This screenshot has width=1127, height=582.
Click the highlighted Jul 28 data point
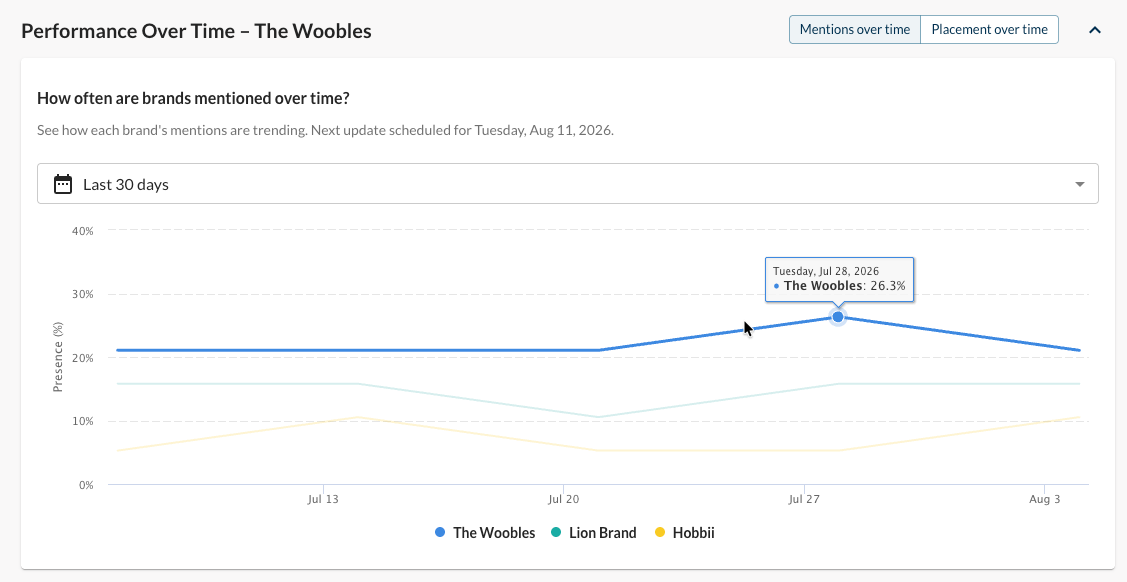[x=837, y=317]
